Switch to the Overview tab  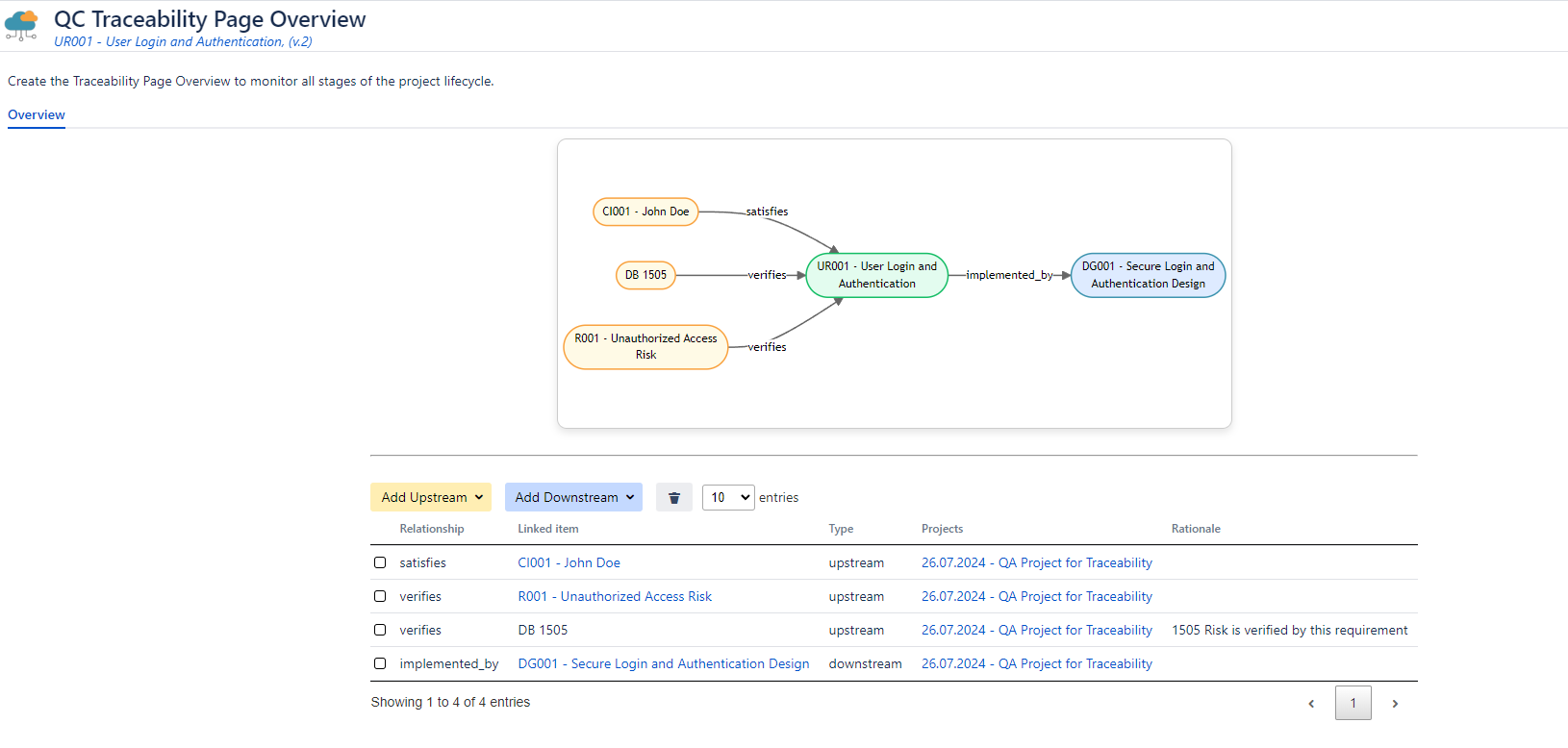pos(37,114)
